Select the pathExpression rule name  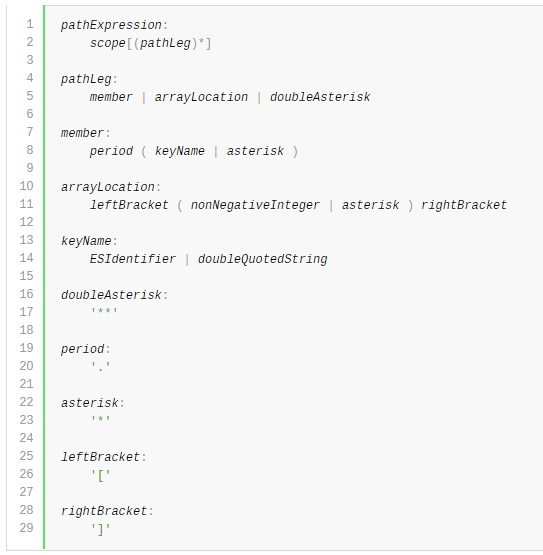tap(111, 25)
